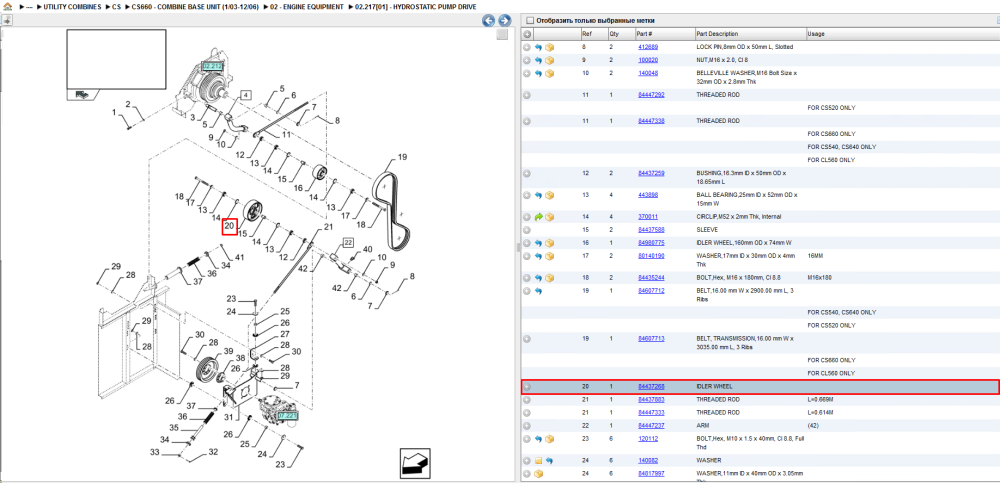The height and width of the screenshot is (483, 1000).
Task: Open CS breadcrumb level
Action: (117, 6)
